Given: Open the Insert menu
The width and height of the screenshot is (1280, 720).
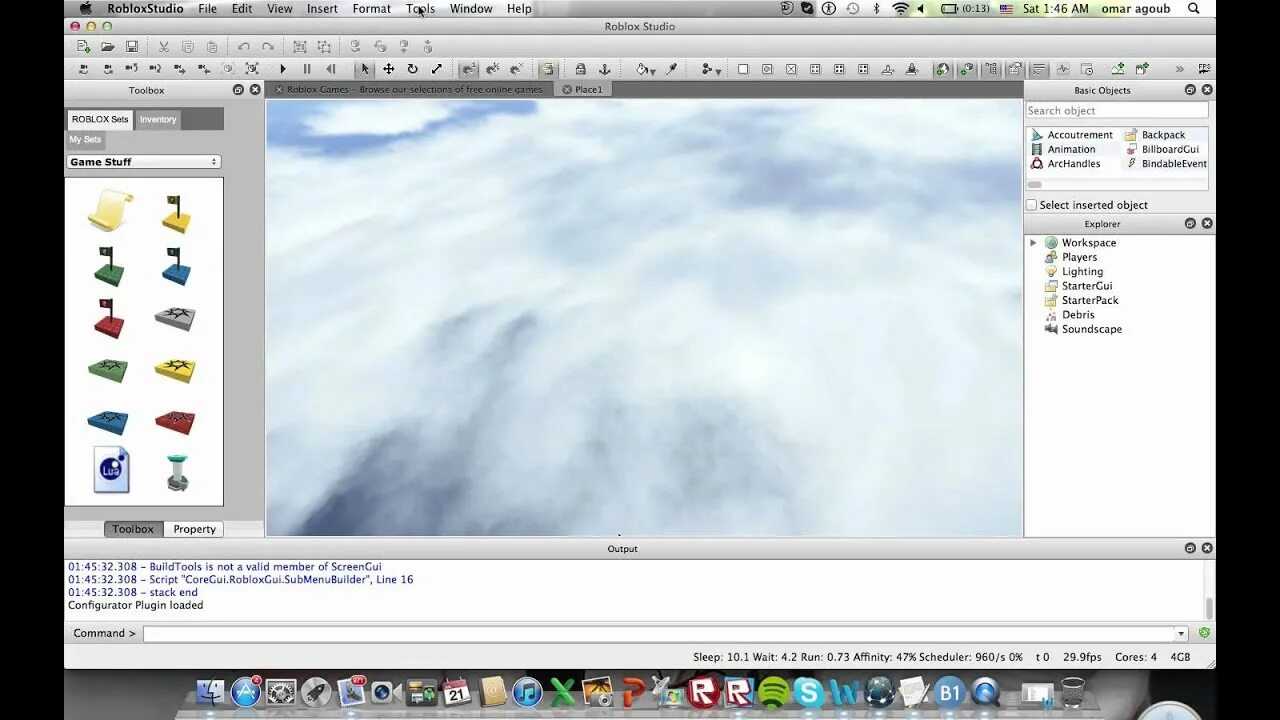Looking at the screenshot, I should [x=322, y=9].
